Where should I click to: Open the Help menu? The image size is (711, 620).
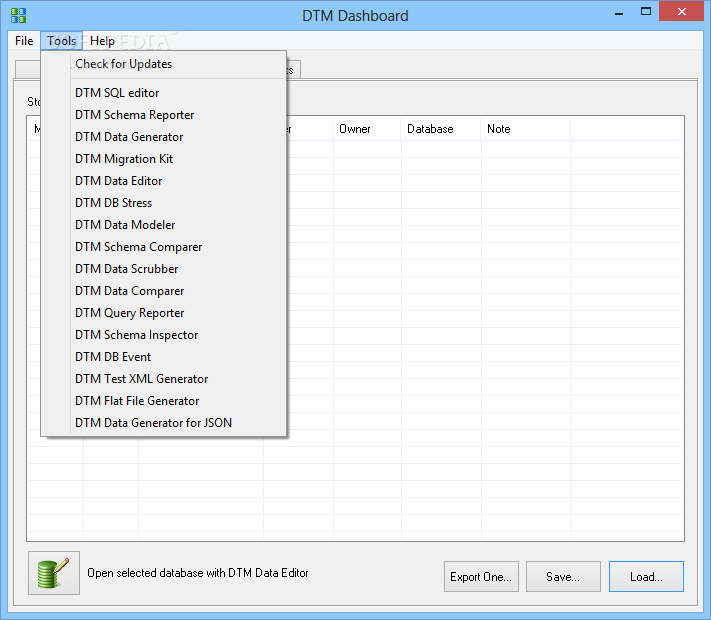[x=102, y=41]
